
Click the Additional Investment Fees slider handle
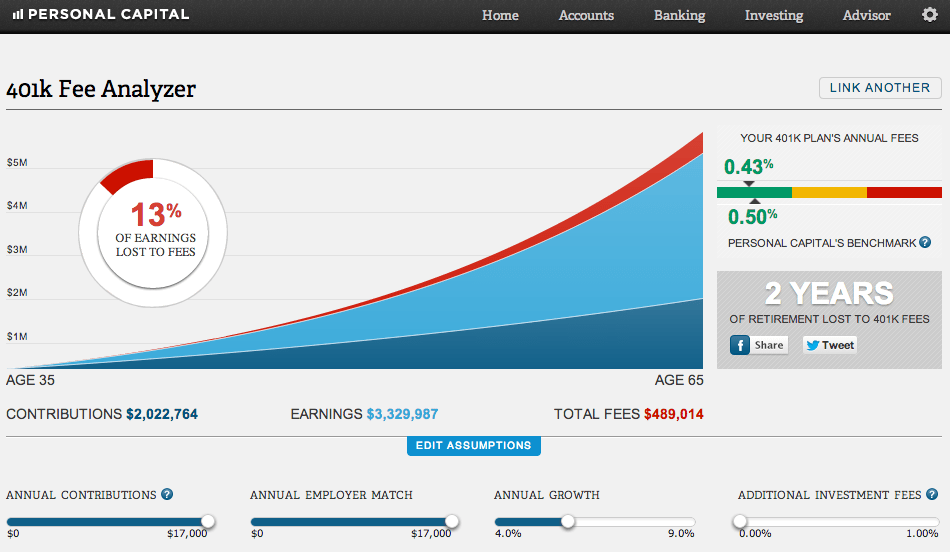click(740, 521)
